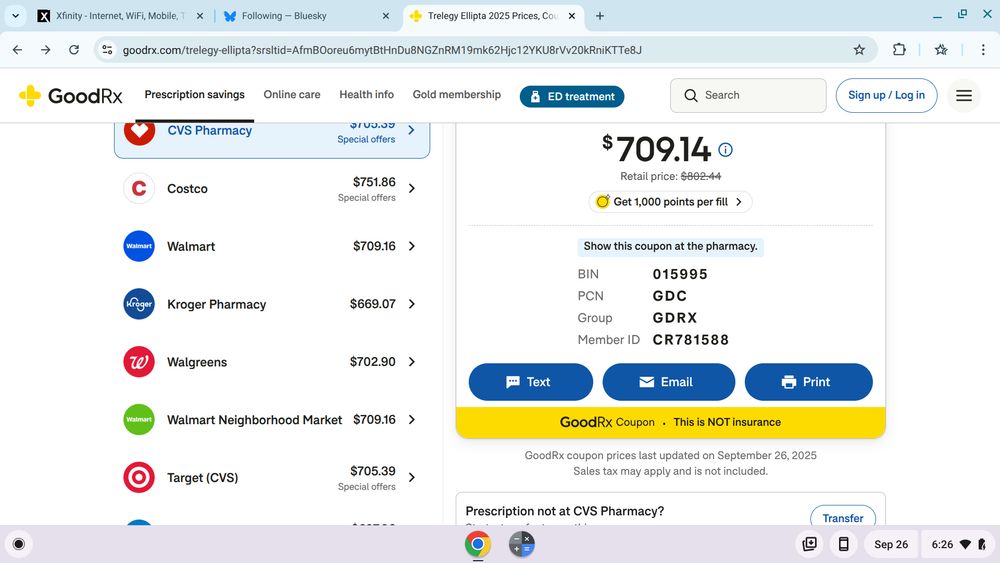Click the green Walmart Neighborhood Market logo

pyautogui.click(x=139, y=420)
